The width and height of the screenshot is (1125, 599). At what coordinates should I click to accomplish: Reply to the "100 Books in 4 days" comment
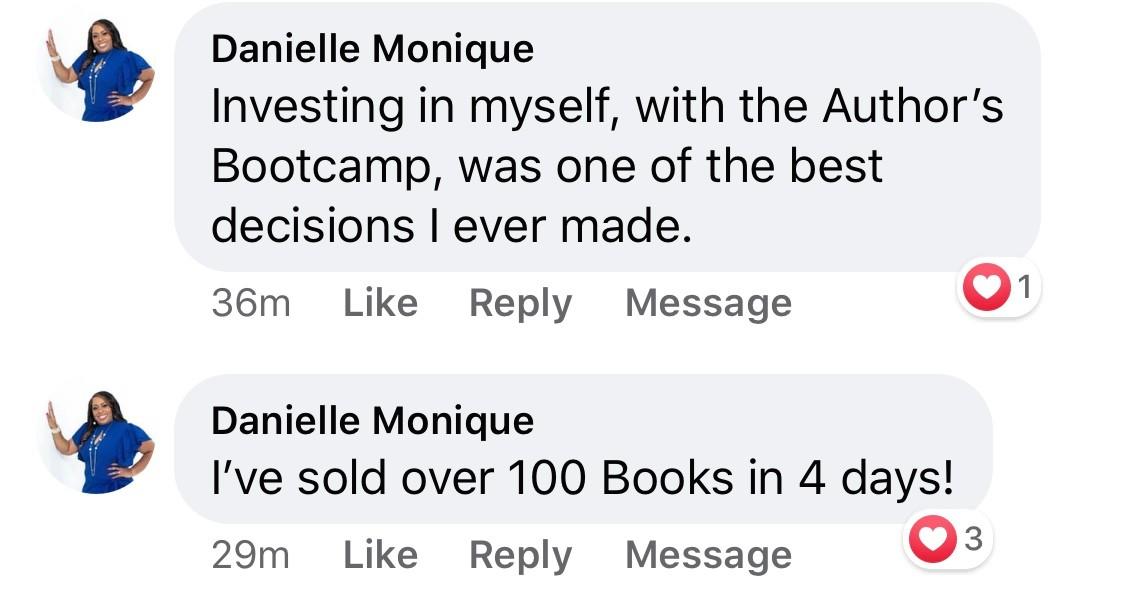(x=520, y=555)
